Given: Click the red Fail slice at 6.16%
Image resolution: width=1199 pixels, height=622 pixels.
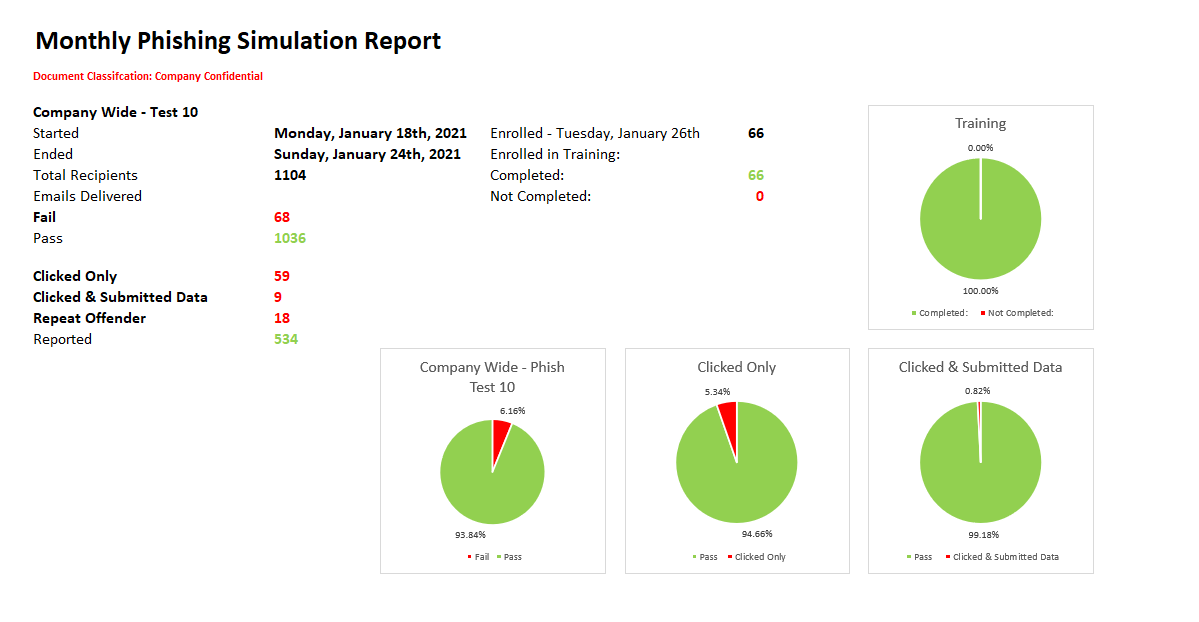Looking at the screenshot, I should (x=501, y=440).
